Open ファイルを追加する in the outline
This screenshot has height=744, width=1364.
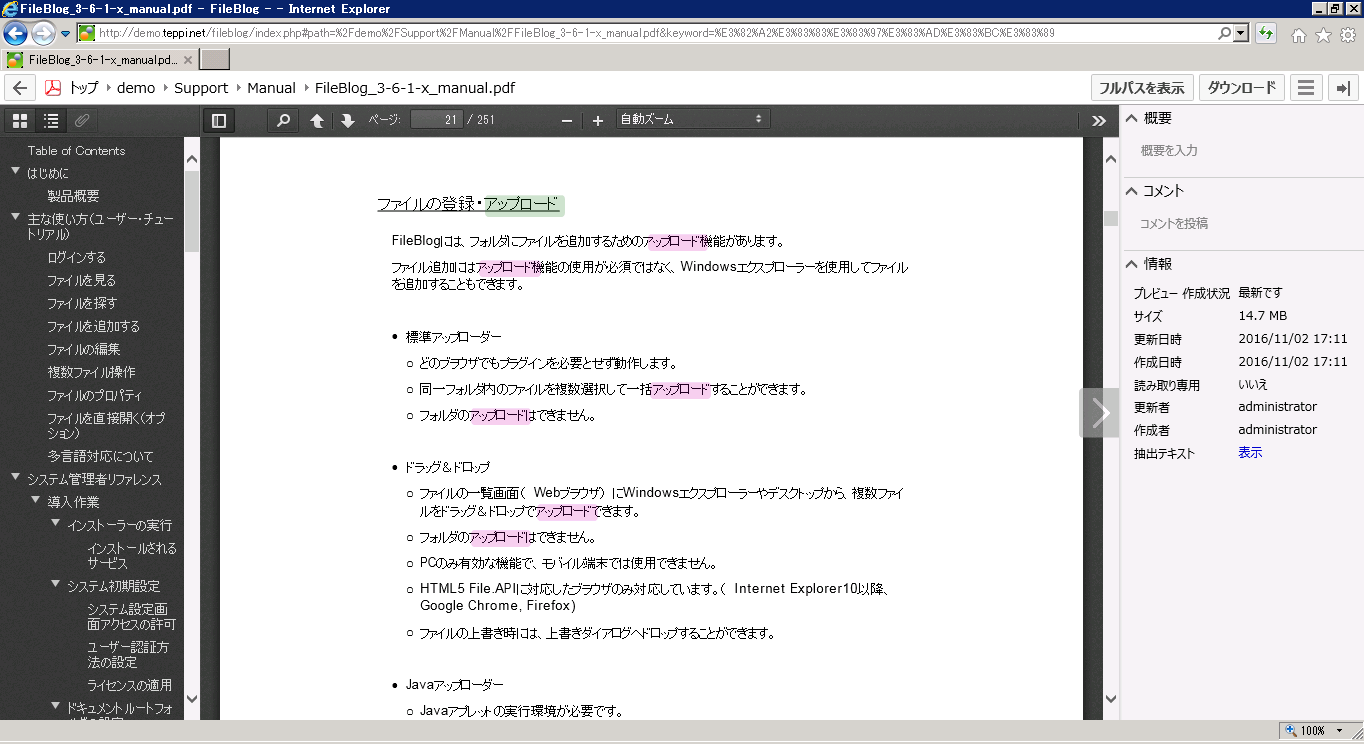click(x=93, y=326)
